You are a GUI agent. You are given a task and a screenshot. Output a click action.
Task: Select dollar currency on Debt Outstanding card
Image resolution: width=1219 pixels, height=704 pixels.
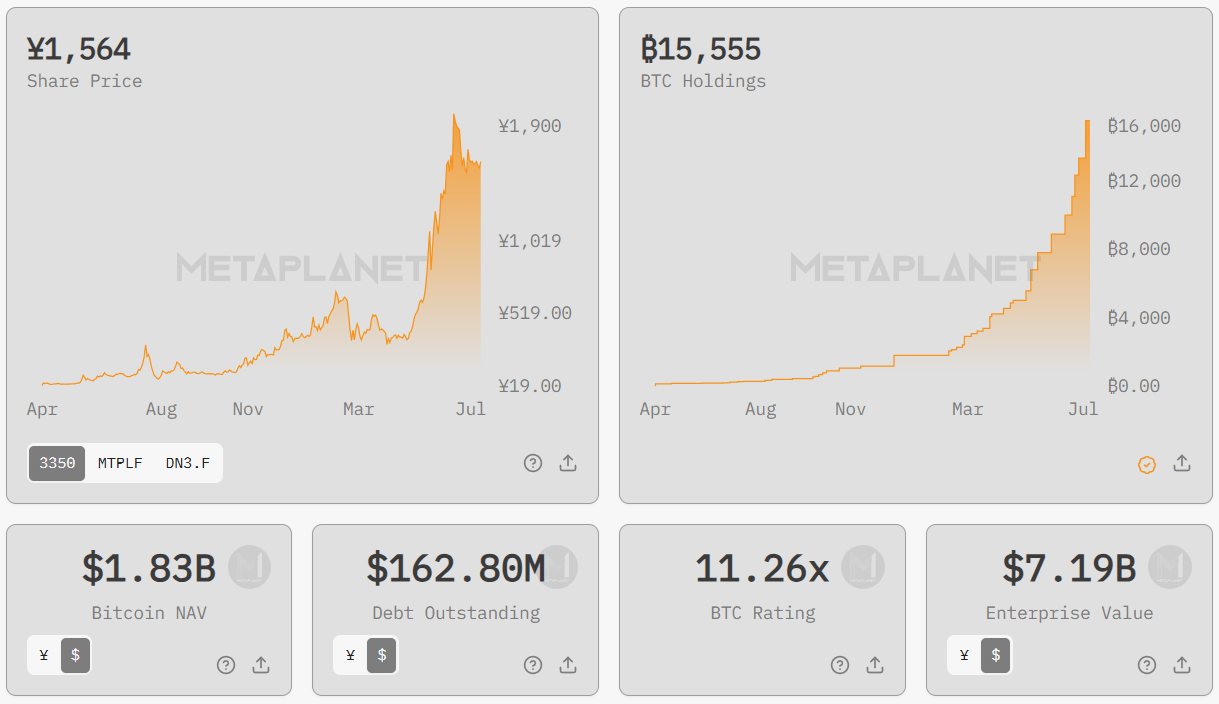(x=385, y=655)
